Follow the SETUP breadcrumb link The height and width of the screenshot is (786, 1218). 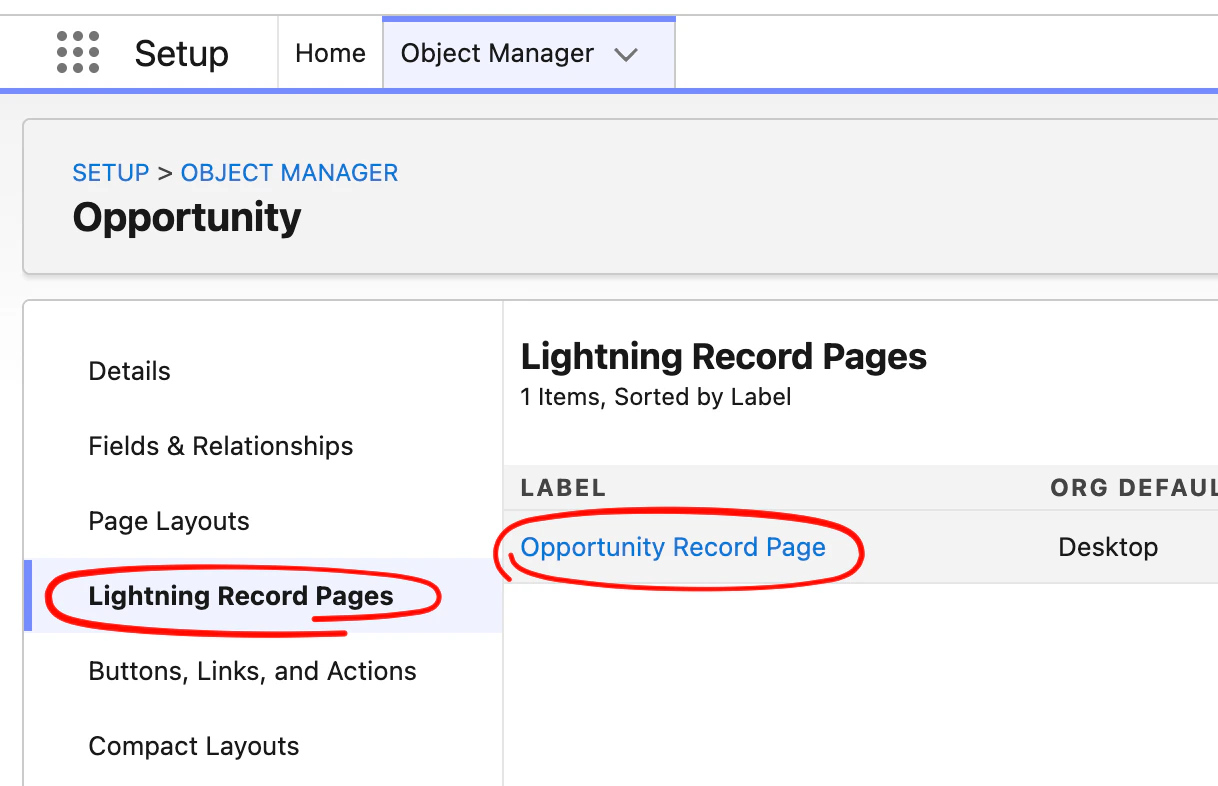tap(111, 173)
